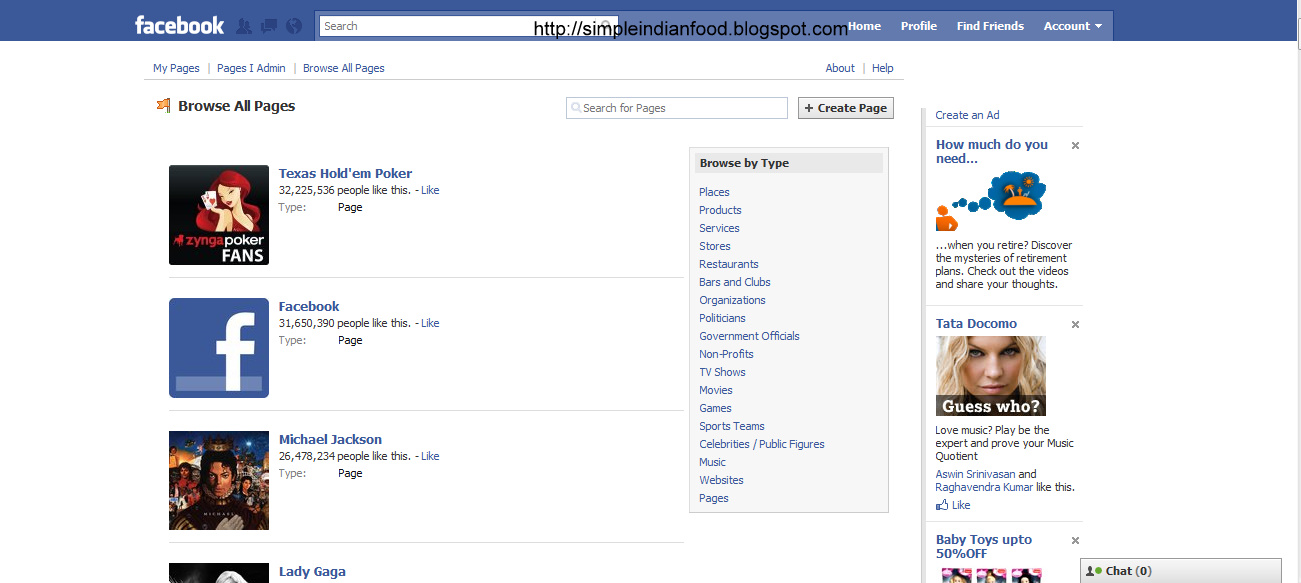Browse pages by Politicians
The height and width of the screenshot is (583, 1301).
(722, 318)
